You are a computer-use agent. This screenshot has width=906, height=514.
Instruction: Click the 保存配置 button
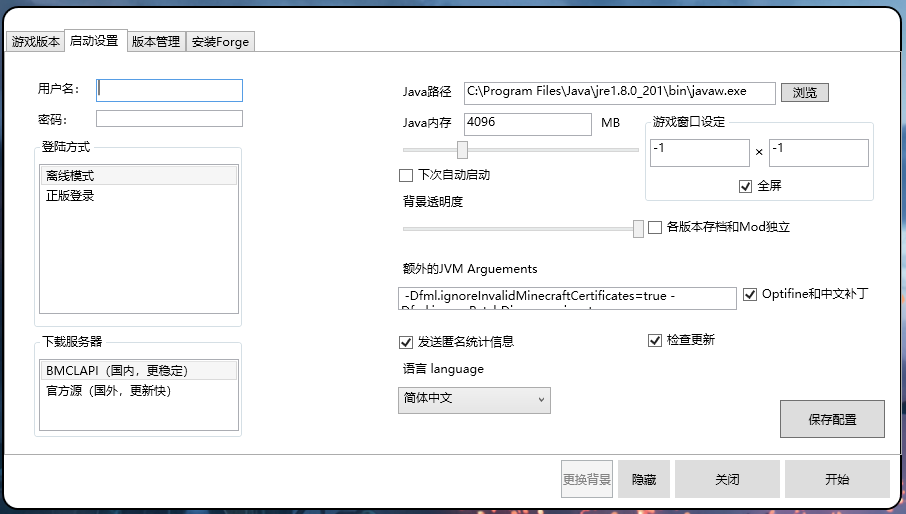(x=832, y=419)
